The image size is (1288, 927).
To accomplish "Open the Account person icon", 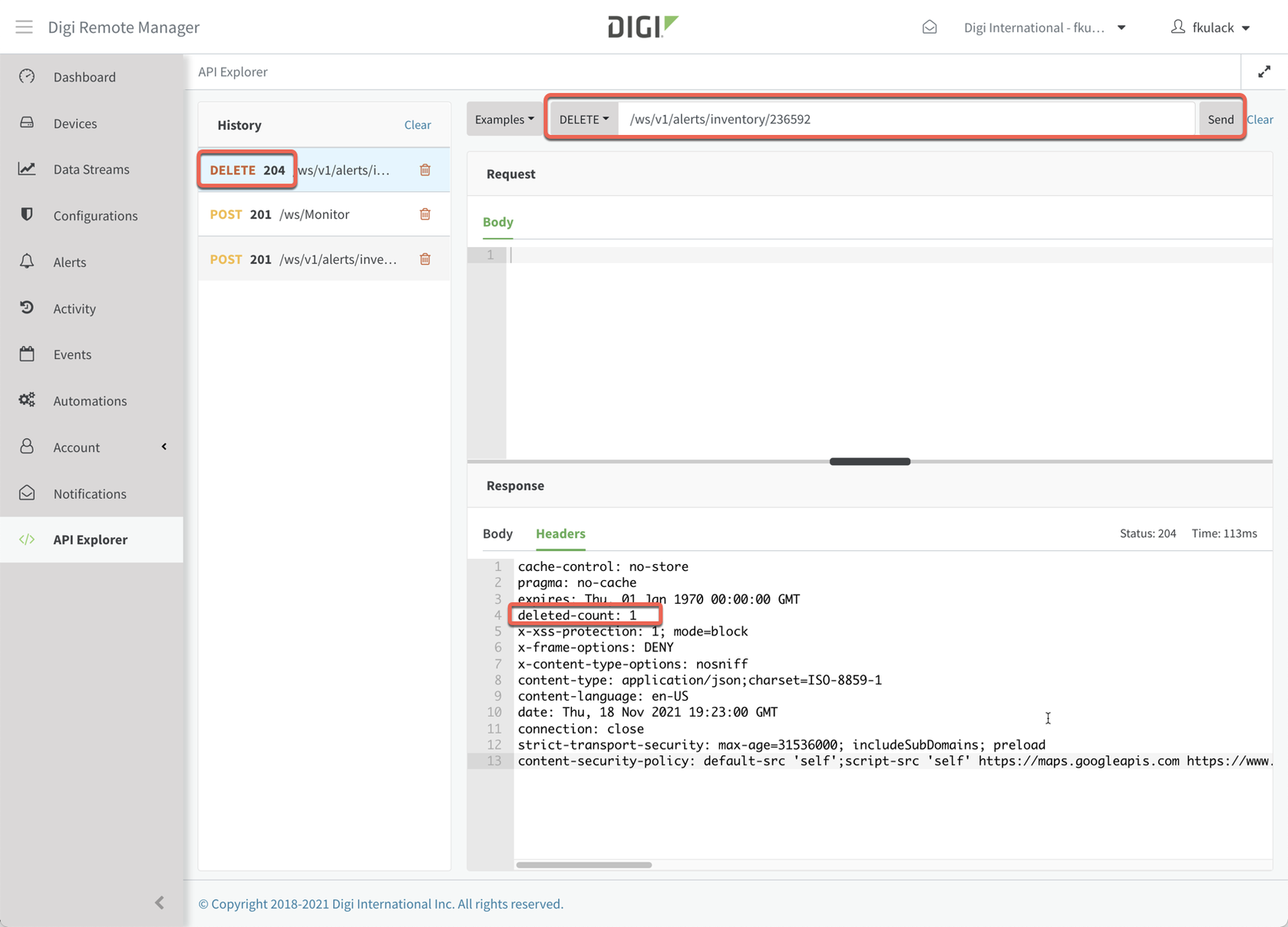I will (x=27, y=447).
